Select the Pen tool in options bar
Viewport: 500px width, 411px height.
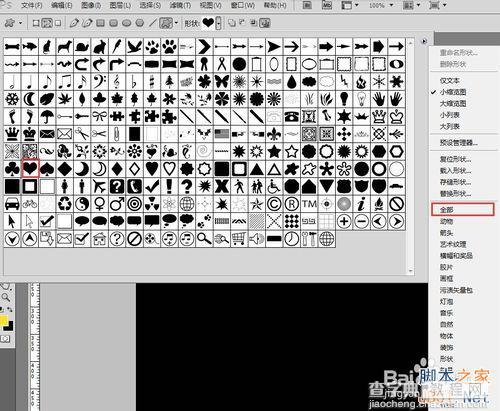(x=74, y=23)
